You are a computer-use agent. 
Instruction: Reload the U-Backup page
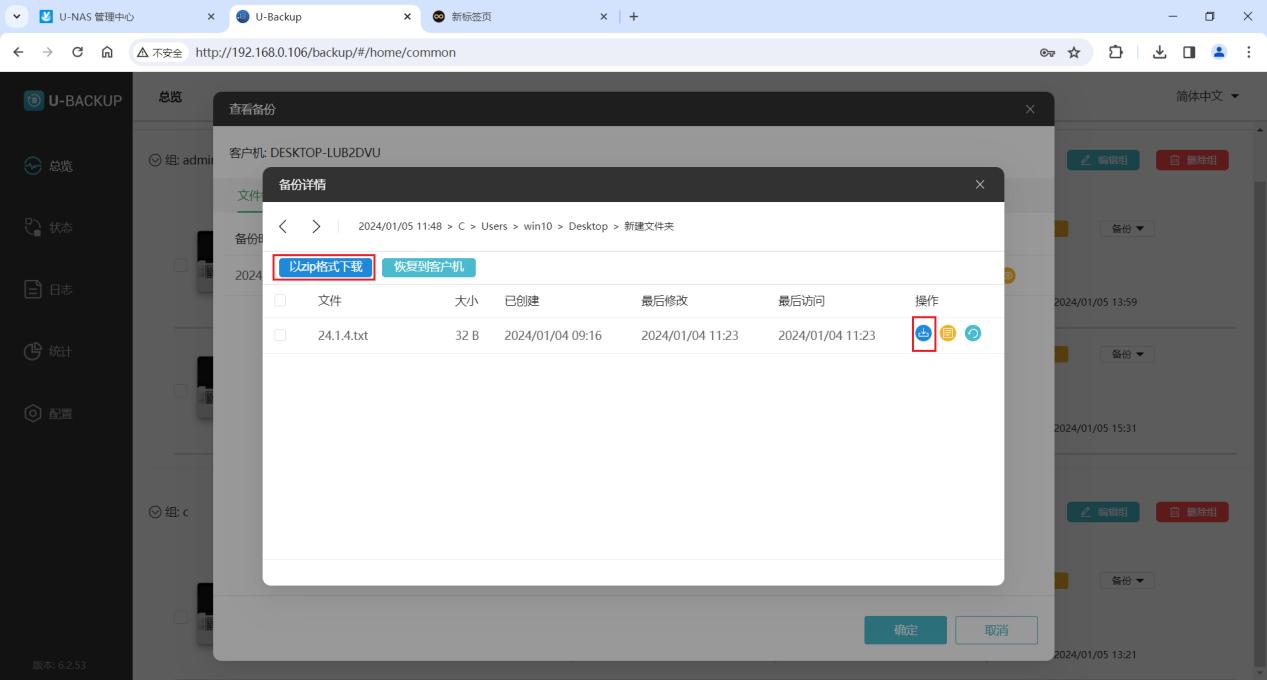78,52
